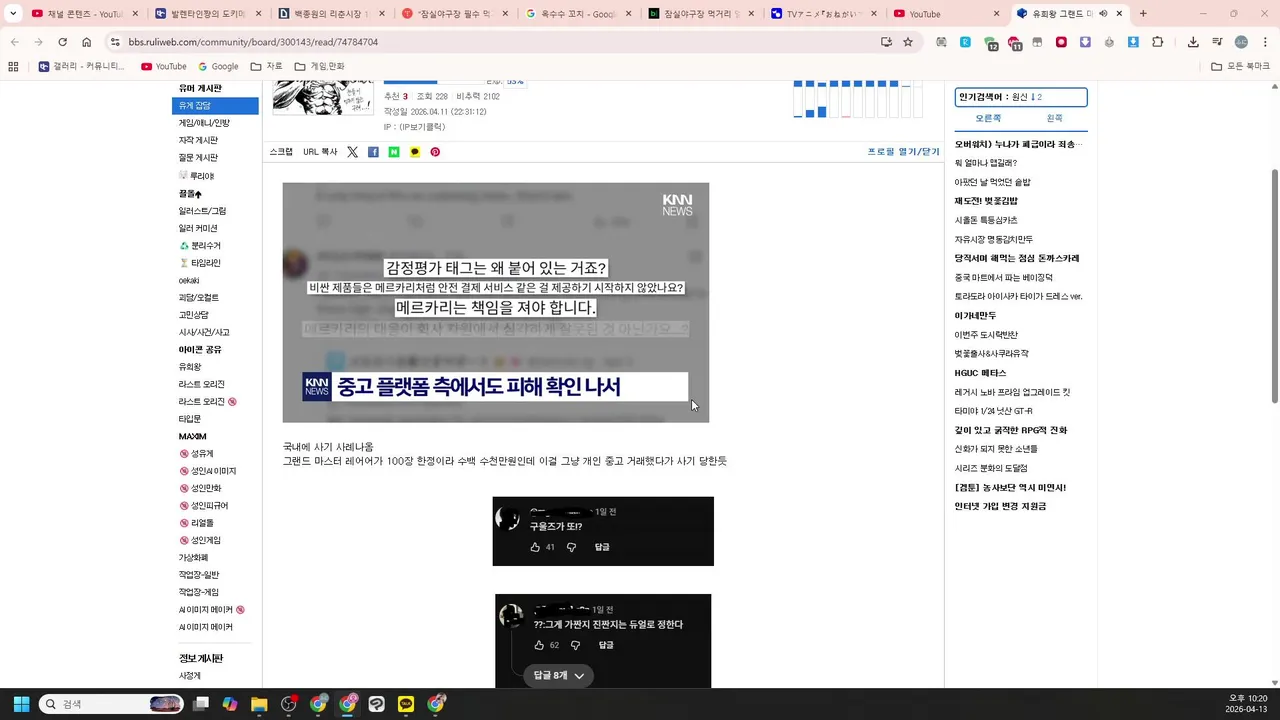
Task: Close the YouTube browser tab
Action: click(996, 14)
